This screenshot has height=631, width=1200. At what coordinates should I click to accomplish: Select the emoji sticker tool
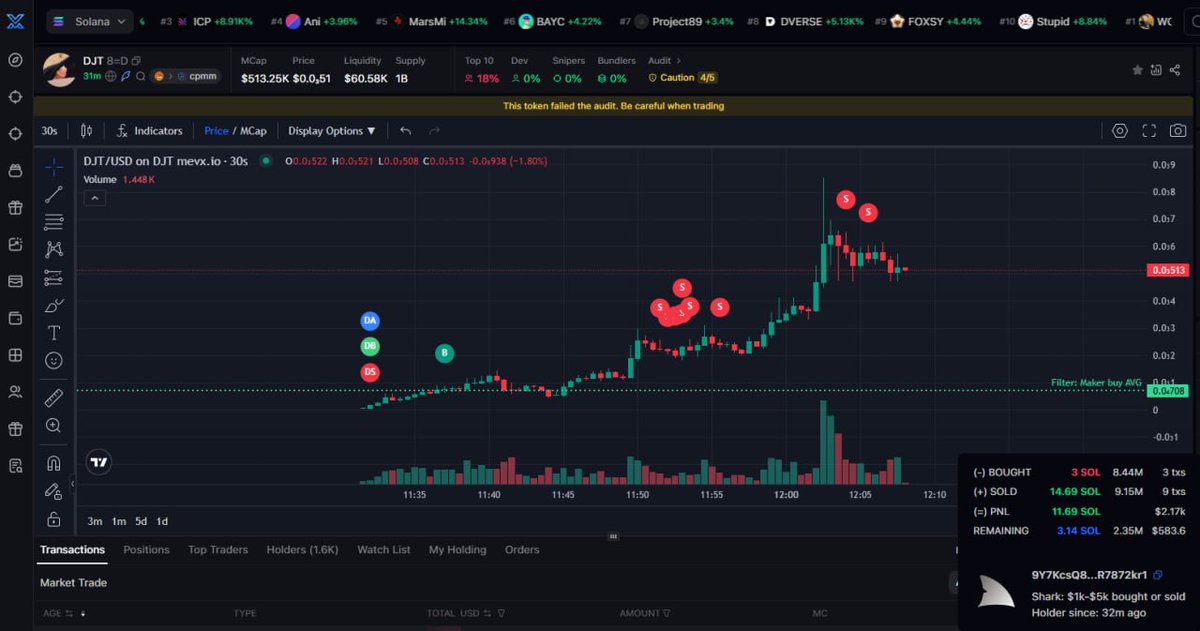pos(54,360)
